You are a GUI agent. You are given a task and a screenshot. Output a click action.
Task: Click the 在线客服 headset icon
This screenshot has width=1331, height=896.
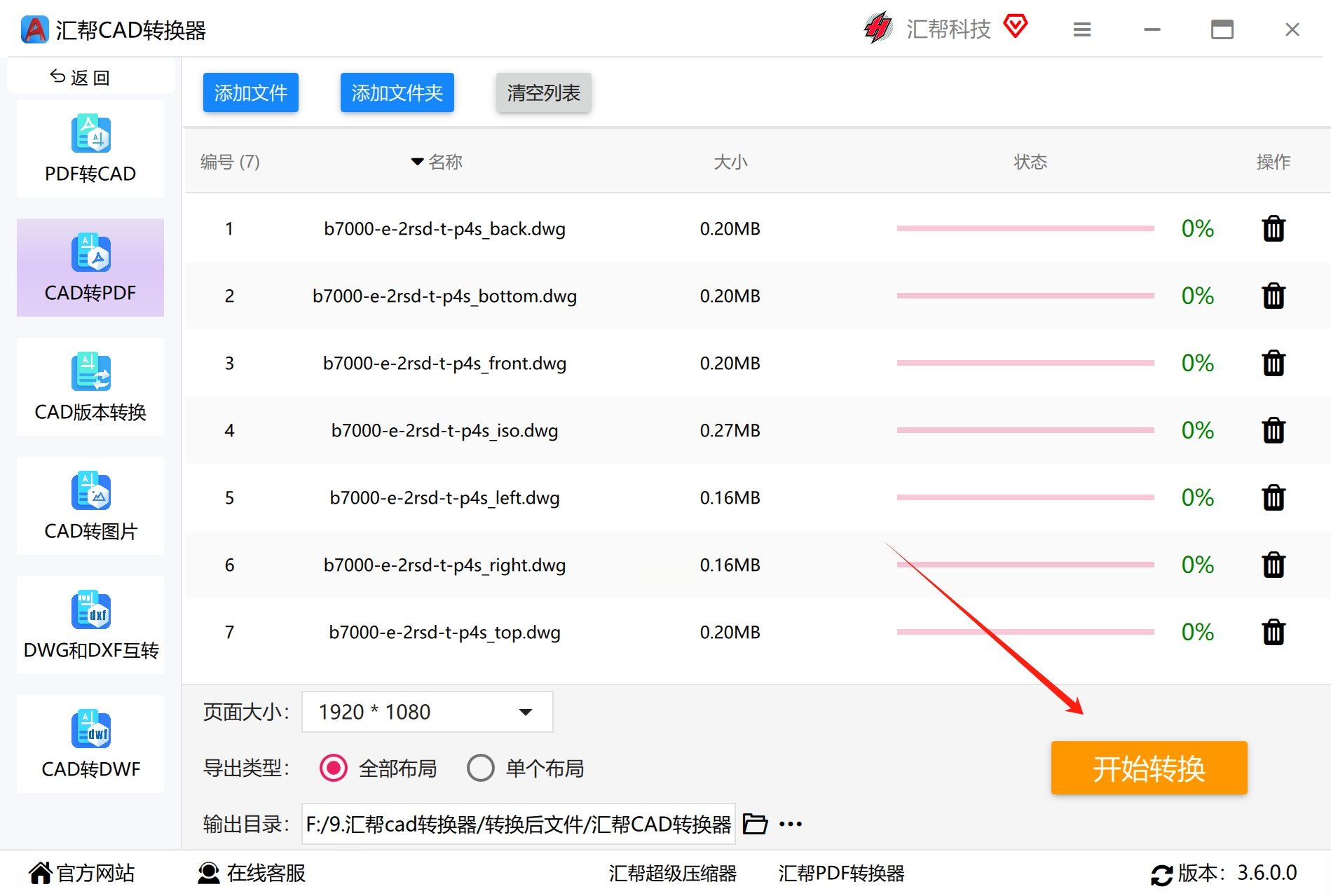click(209, 873)
